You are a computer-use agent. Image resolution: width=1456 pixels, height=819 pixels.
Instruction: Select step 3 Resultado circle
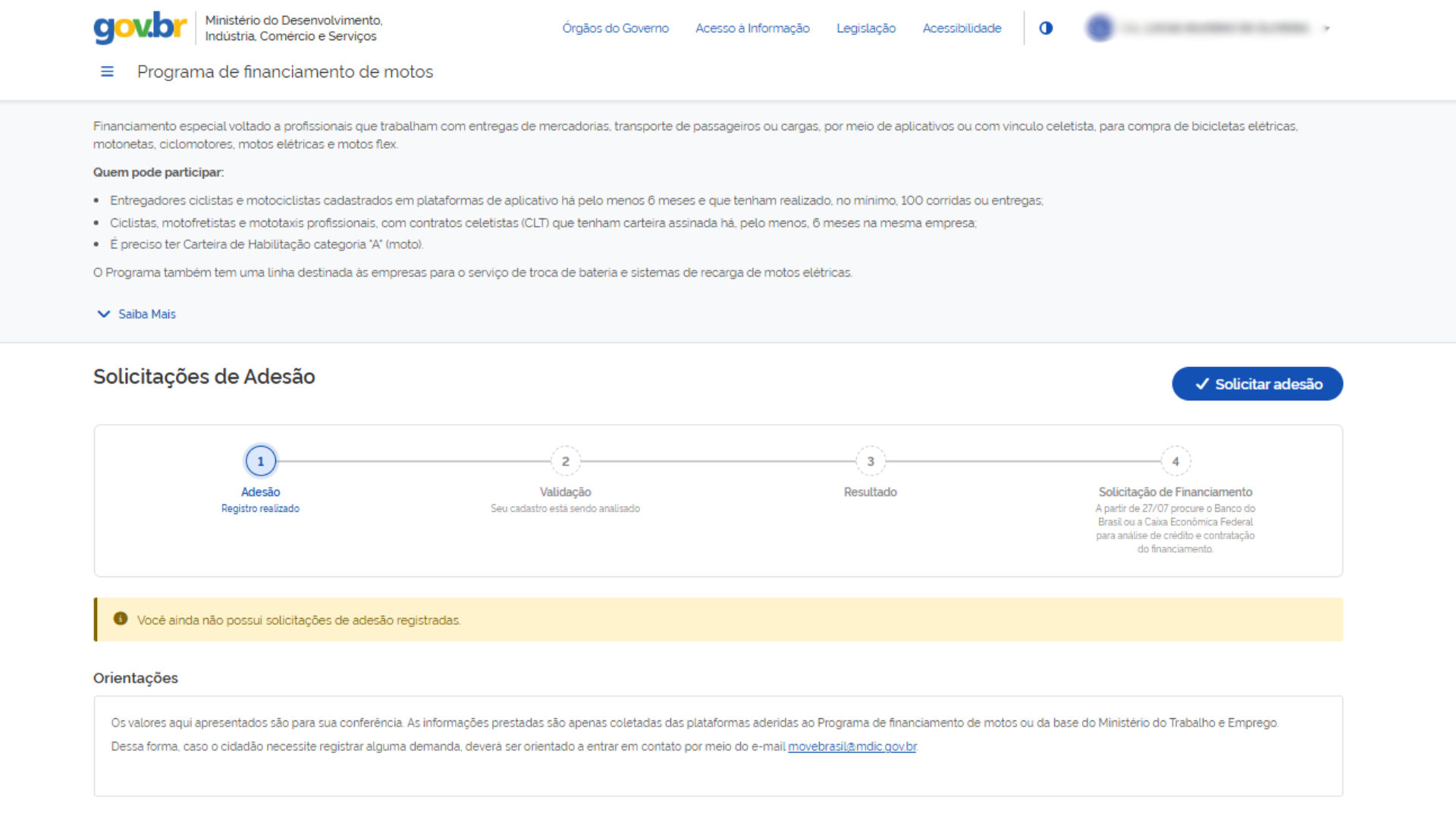871,461
